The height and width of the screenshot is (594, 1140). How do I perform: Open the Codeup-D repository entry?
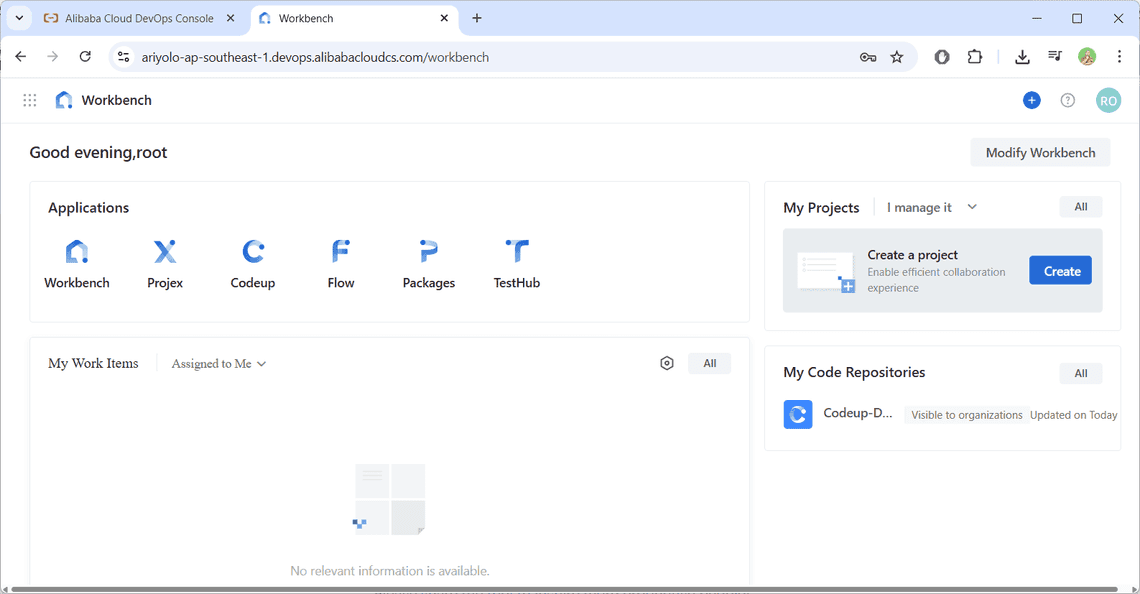click(x=856, y=413)
